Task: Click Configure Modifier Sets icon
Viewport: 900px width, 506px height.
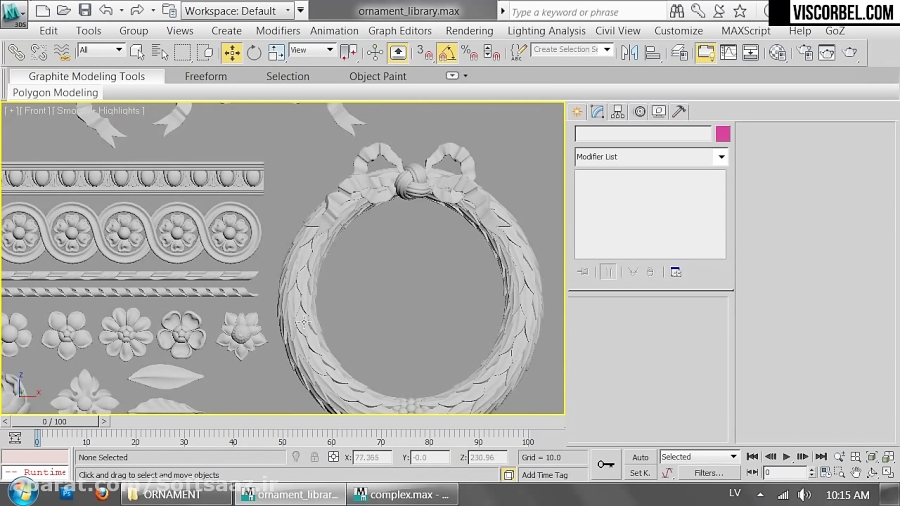Action: [676, 272]
